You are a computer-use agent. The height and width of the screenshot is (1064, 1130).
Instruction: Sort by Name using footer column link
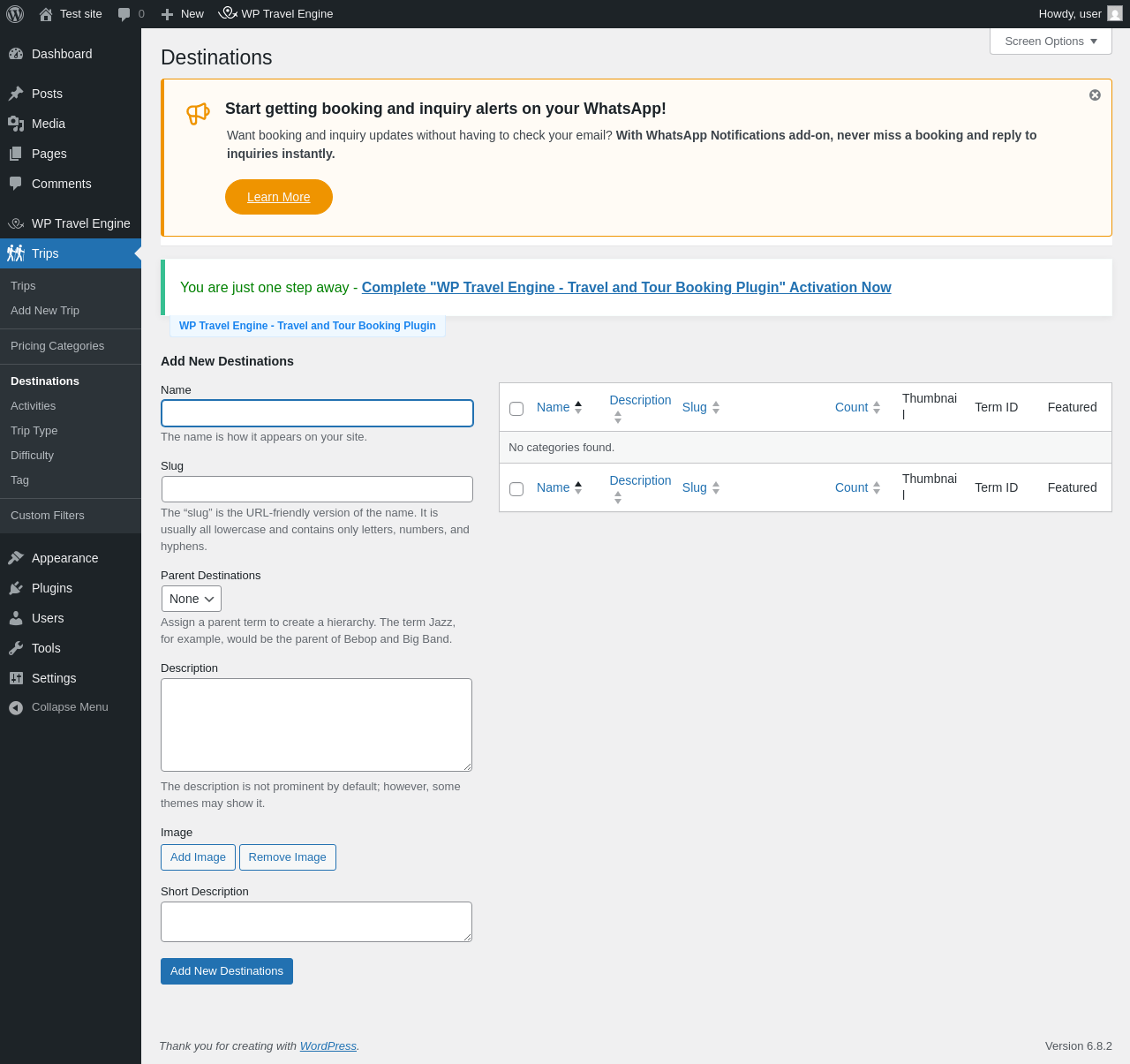click(x=560, y=487)
